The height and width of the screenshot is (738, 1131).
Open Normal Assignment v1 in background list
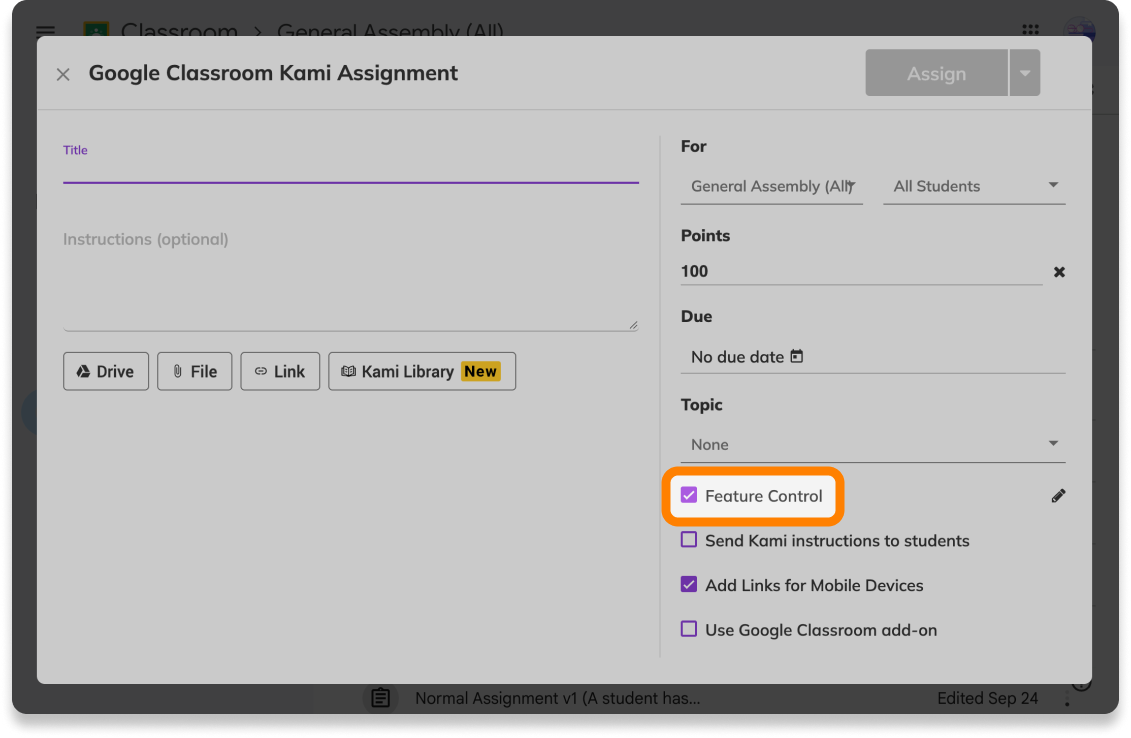[x=557, y=698]
